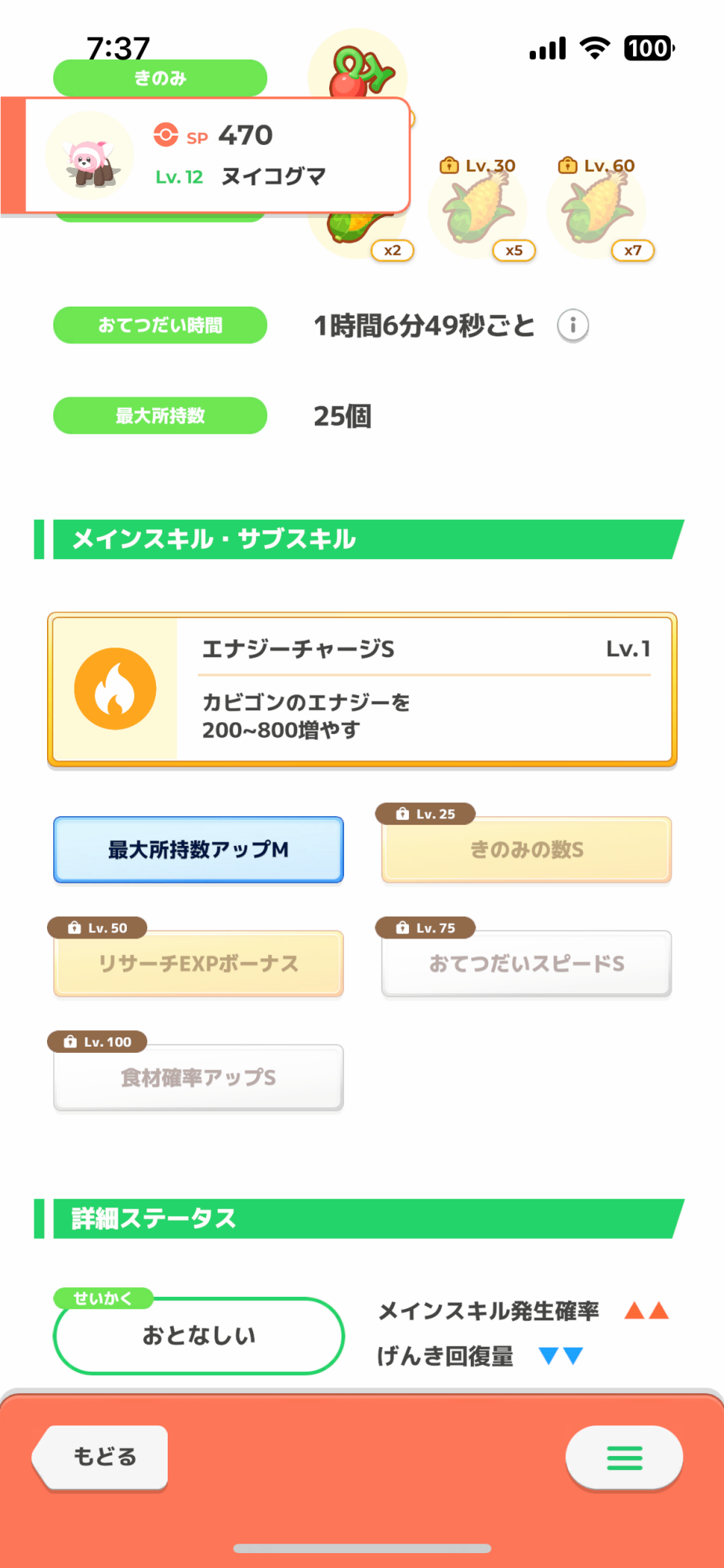
Task: Select the 最大所持数アップM sub skill
Action: [198, 850]
